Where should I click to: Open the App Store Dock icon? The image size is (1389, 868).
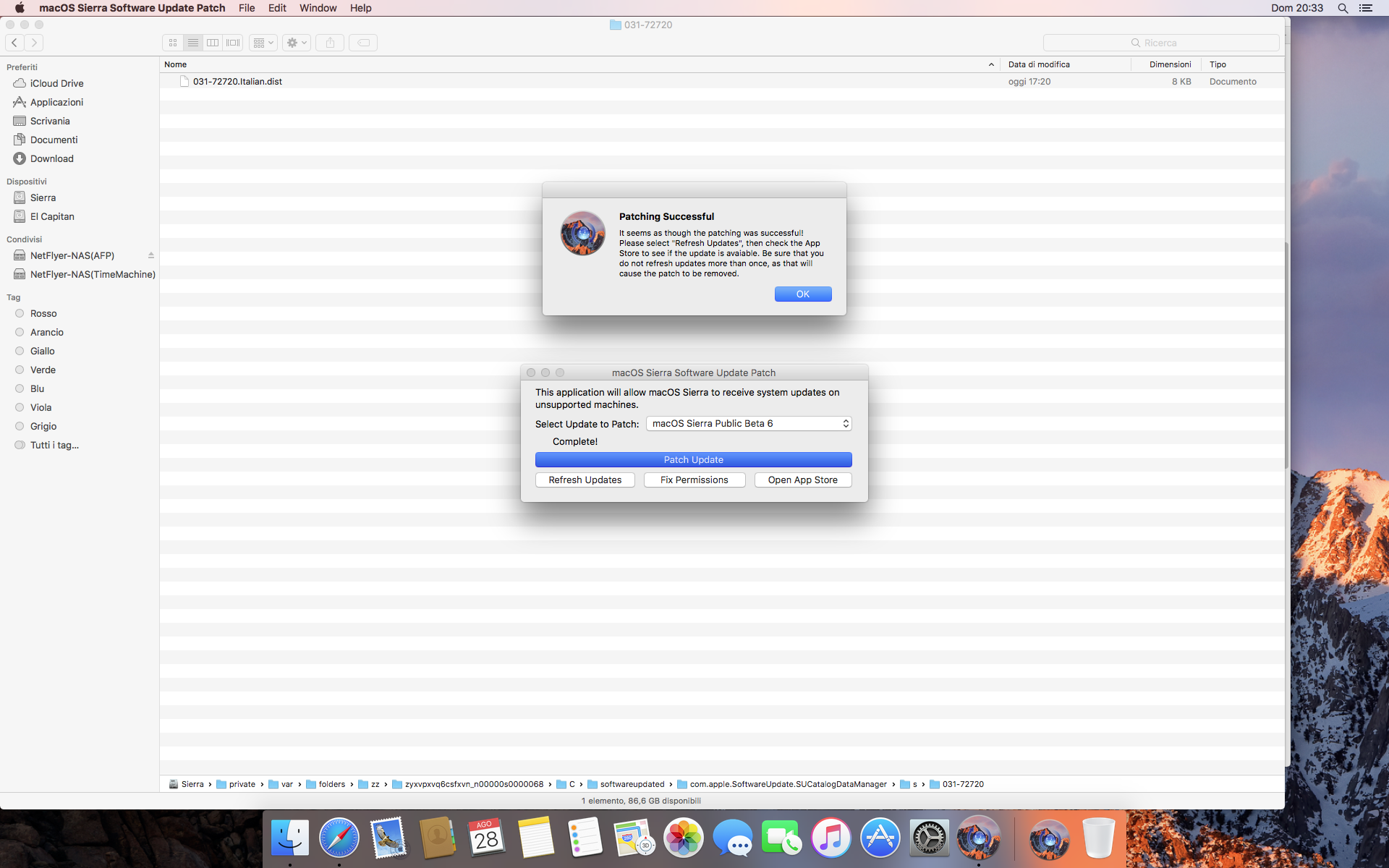coord(880,838)
